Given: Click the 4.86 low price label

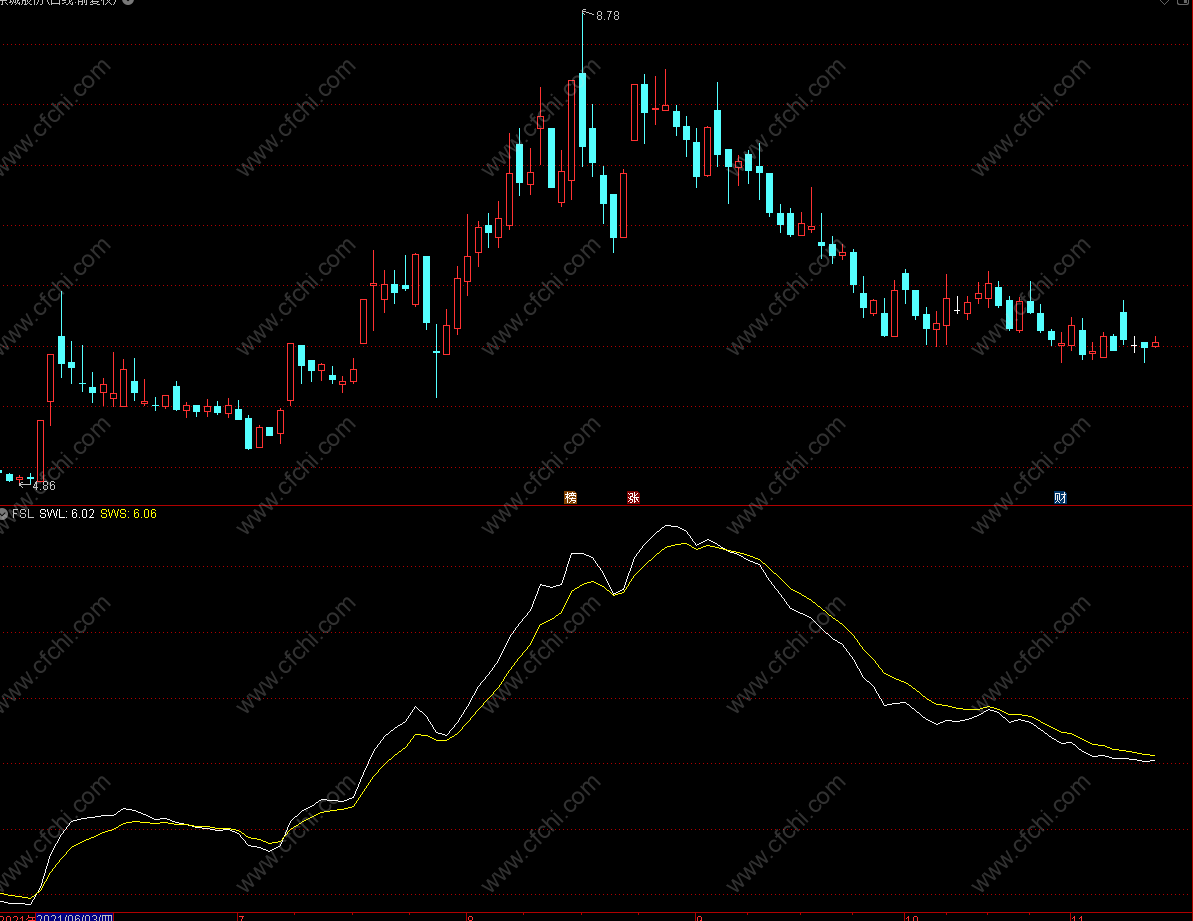Looking at the screenshot, I should point(44,486).
